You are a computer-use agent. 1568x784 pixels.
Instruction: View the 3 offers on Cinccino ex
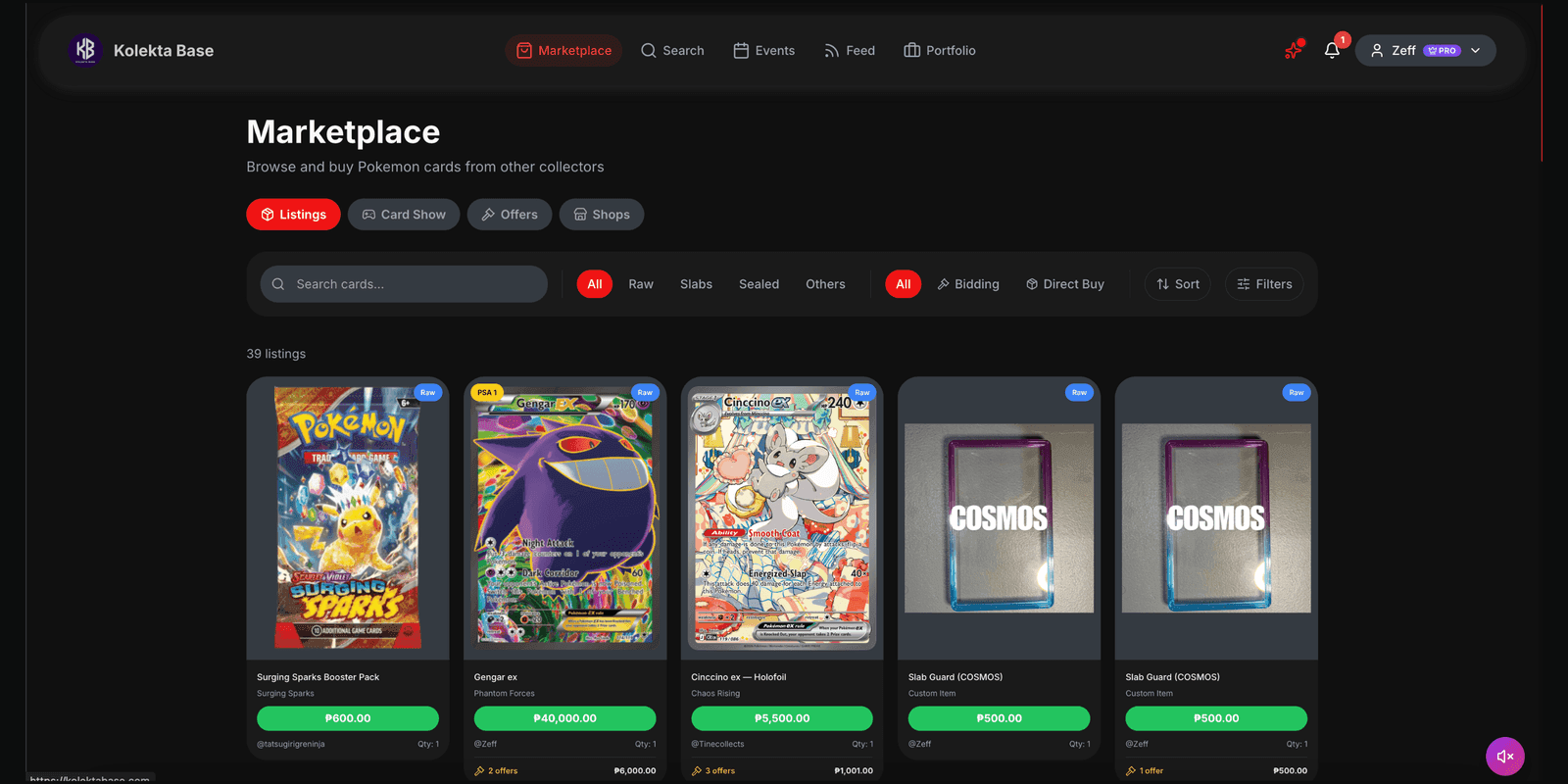pos(713,770)
